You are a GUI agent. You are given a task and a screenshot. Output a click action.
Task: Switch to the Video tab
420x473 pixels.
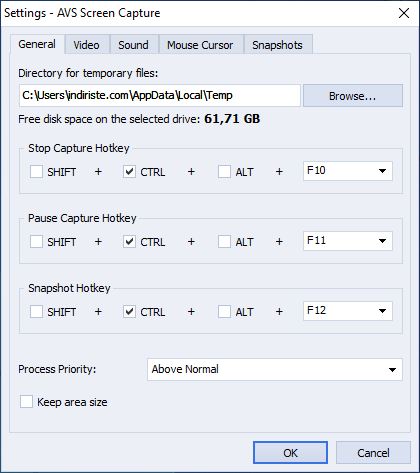[x=87, y=45]
